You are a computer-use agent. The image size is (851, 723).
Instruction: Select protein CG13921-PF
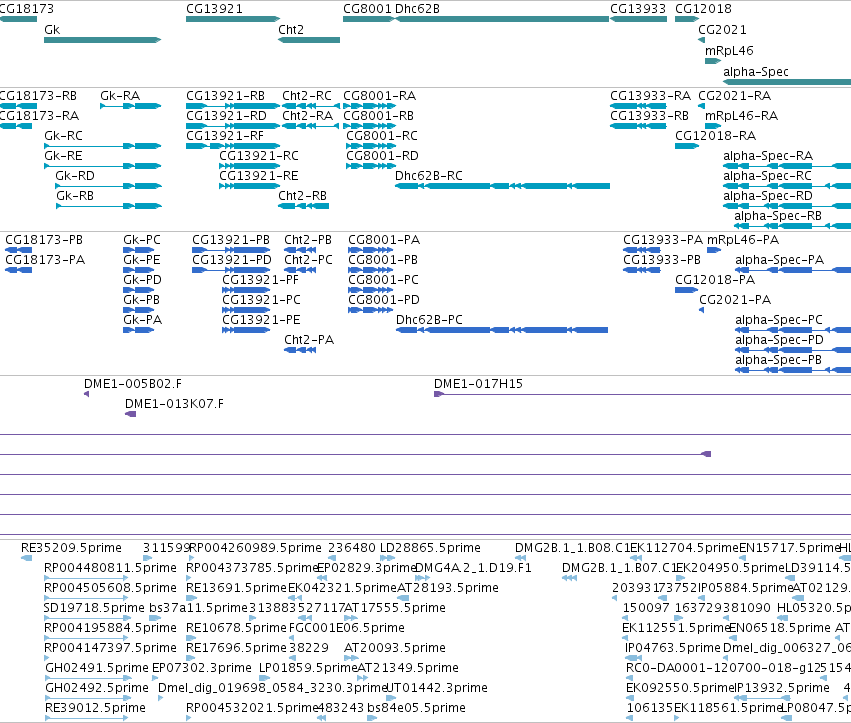tap(261, 280)
